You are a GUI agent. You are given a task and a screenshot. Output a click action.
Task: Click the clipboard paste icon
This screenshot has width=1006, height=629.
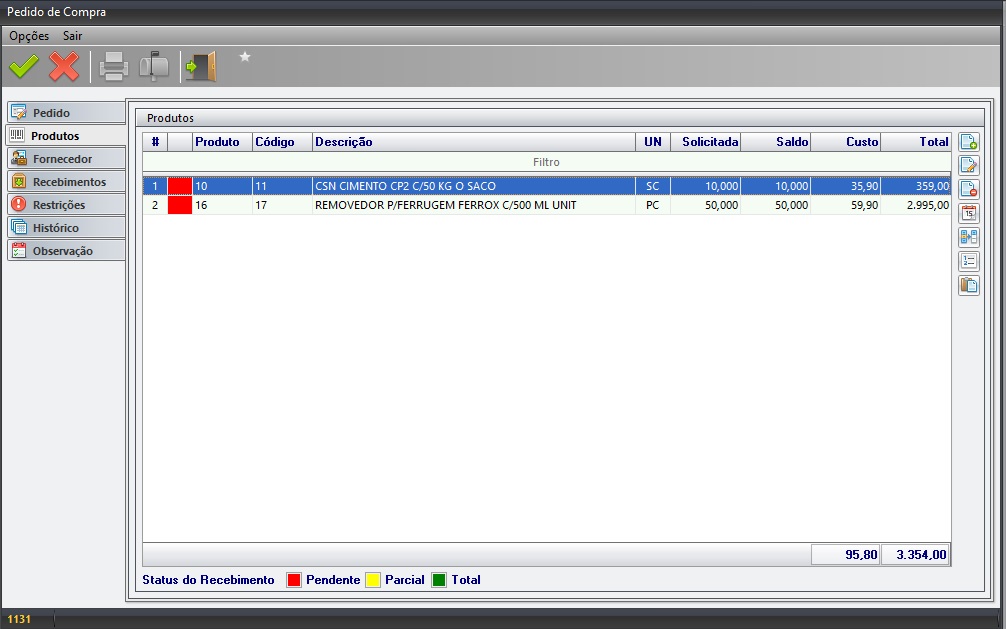coord(968,285)
